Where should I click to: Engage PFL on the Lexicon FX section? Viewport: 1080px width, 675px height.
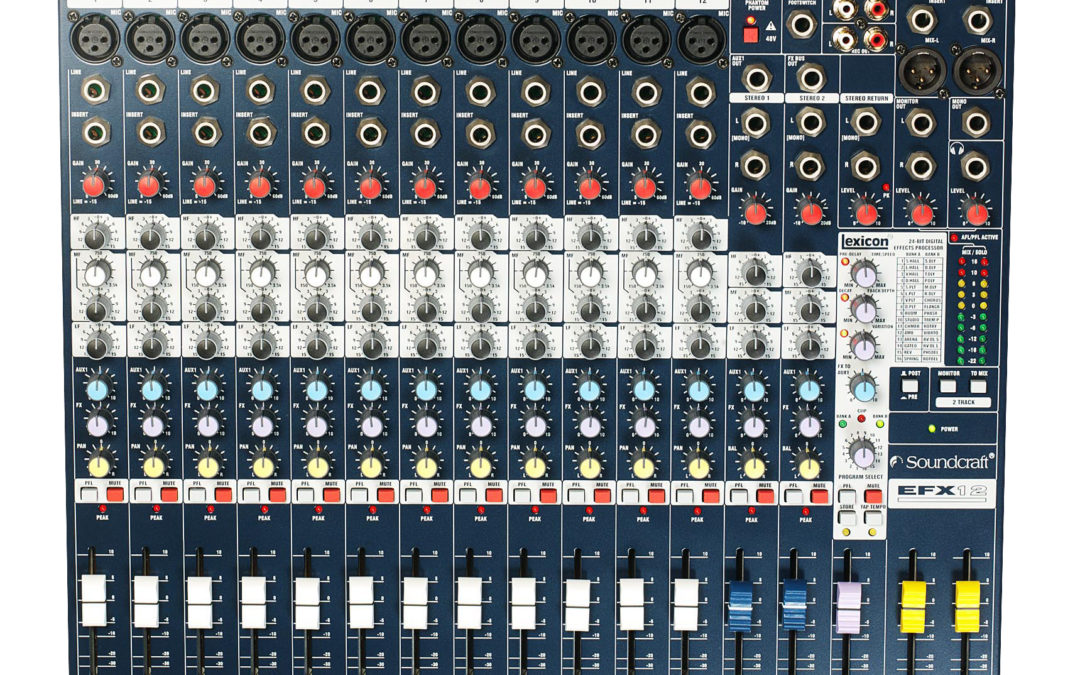pyautogui.click(x=847, y=496)
